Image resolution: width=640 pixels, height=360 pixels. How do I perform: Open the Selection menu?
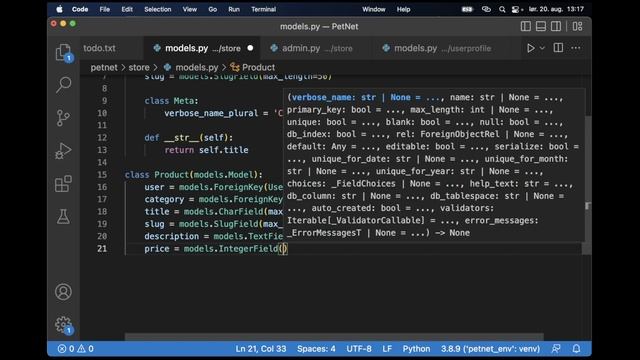(158, 9)
